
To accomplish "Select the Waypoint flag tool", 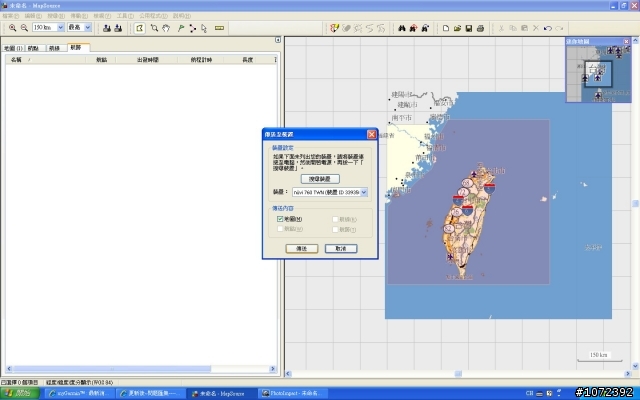I will click(181, 28).
